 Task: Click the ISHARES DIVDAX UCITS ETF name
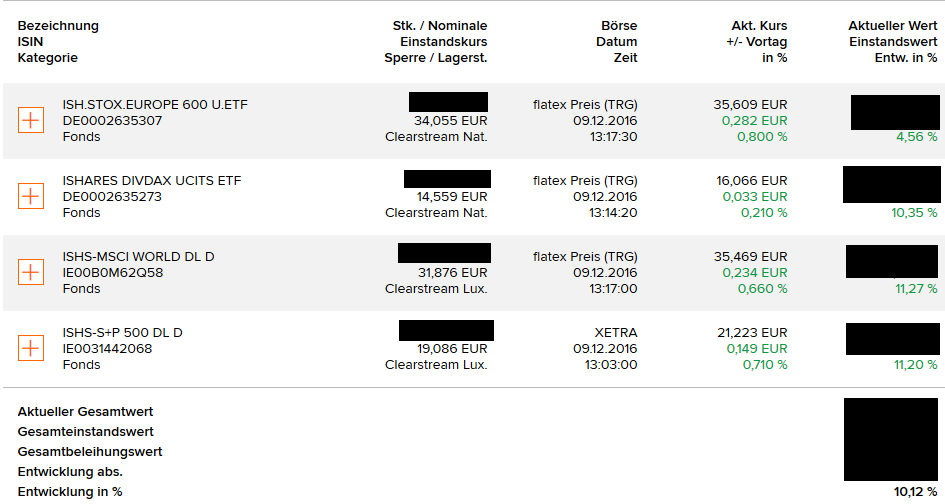click(152, 181)
